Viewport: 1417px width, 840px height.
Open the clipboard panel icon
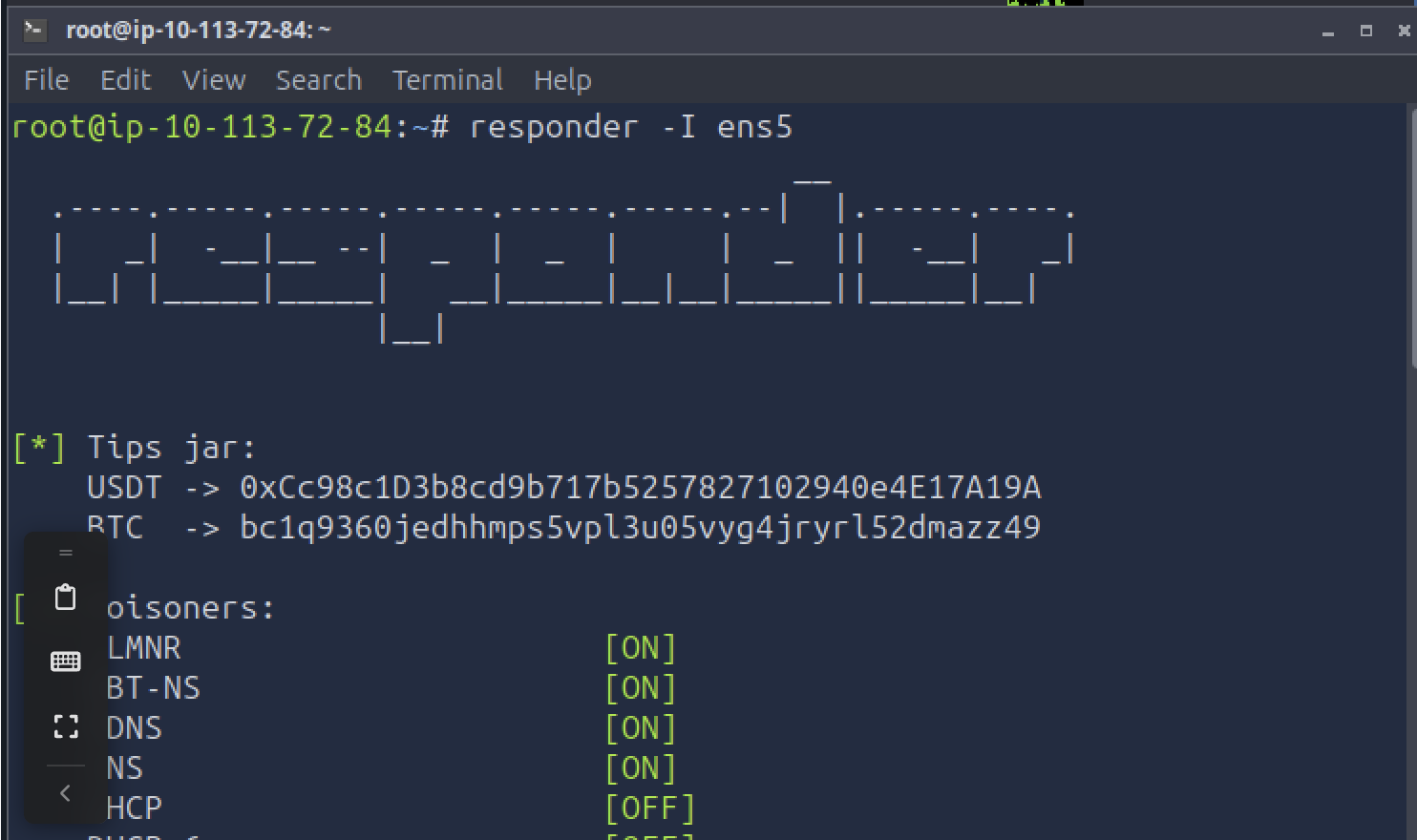[x=65, y=598]
